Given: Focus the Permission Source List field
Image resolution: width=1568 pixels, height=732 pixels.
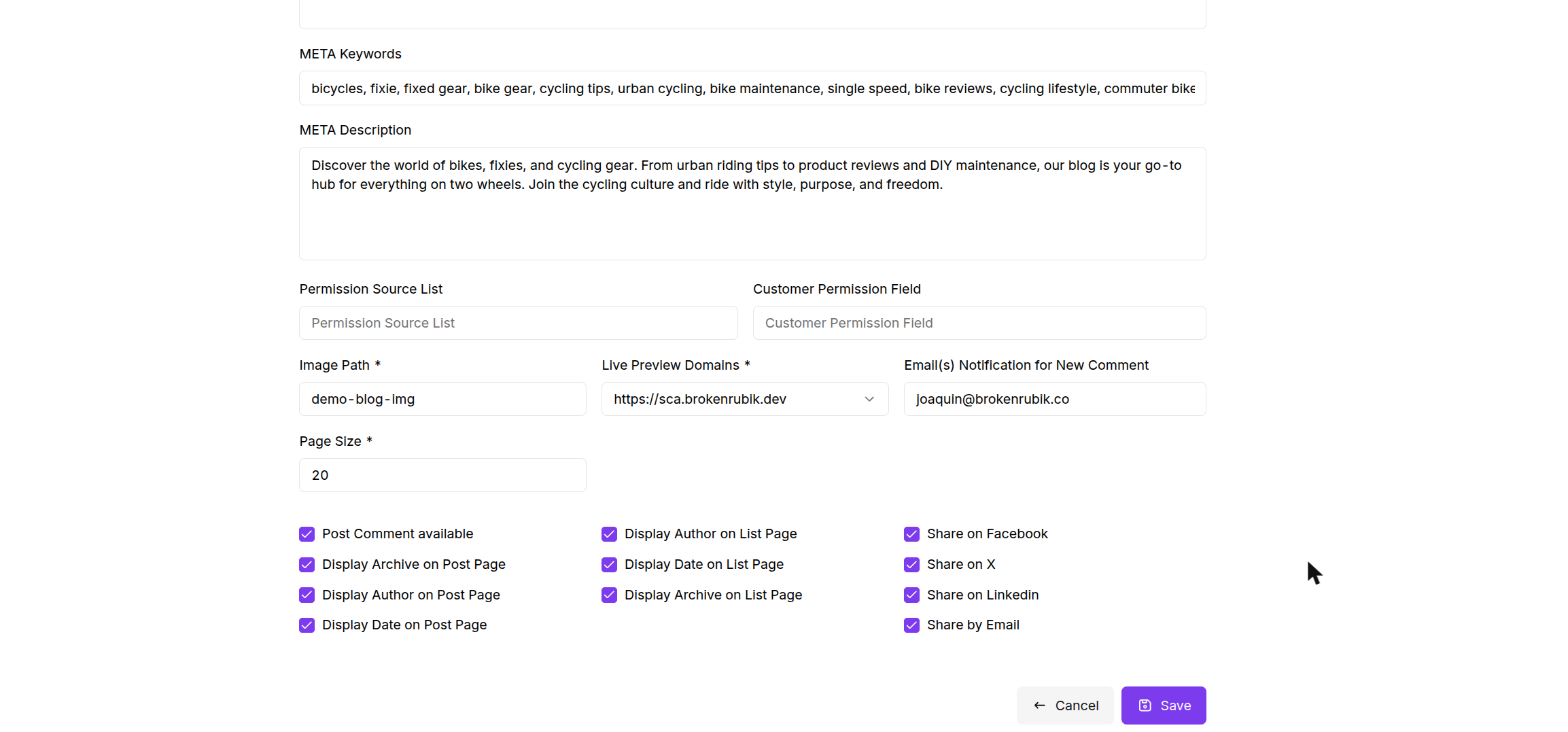Looking at the screenshot, I should tap(518, 323).
